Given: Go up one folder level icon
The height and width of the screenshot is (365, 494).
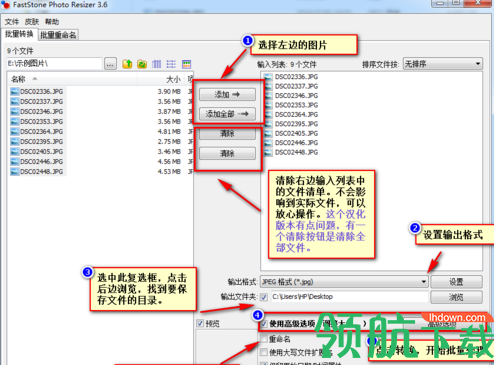Looking at the screenshot, I should tap(127, 64).
